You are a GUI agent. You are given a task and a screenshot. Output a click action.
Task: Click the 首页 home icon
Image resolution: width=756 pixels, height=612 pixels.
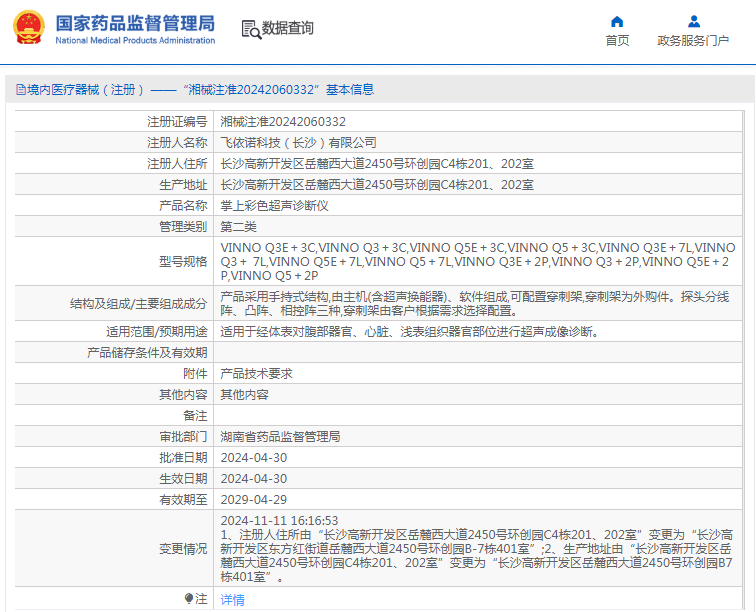[x=617, y=22]
